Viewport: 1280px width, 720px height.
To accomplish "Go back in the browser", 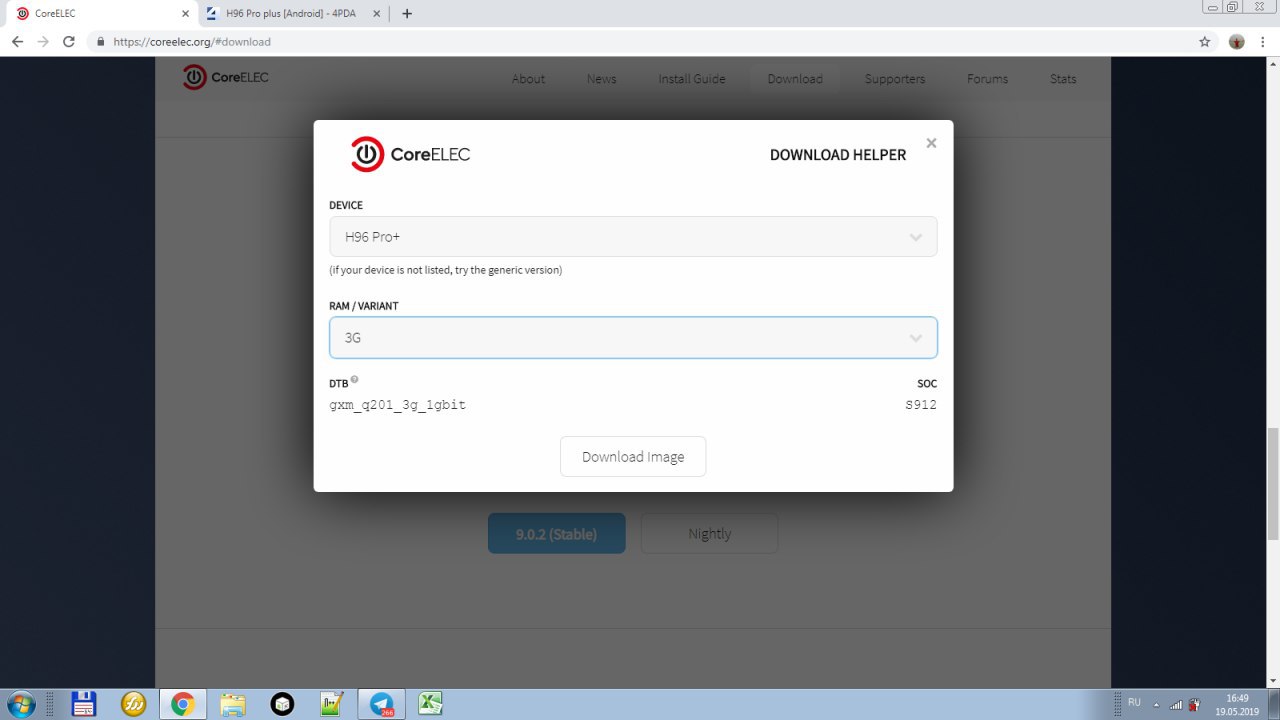I will click(x=17, y=42).
